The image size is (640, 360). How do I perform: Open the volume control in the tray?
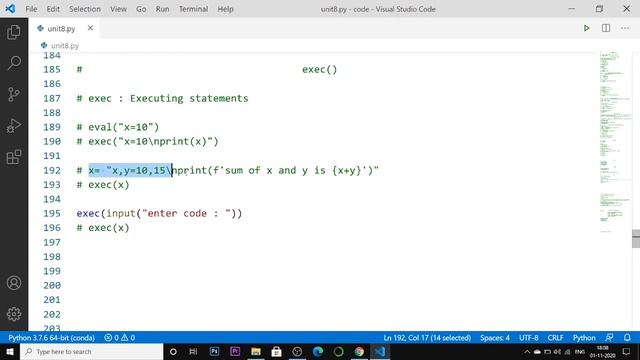pyautogui.click(x=558, y=352)
